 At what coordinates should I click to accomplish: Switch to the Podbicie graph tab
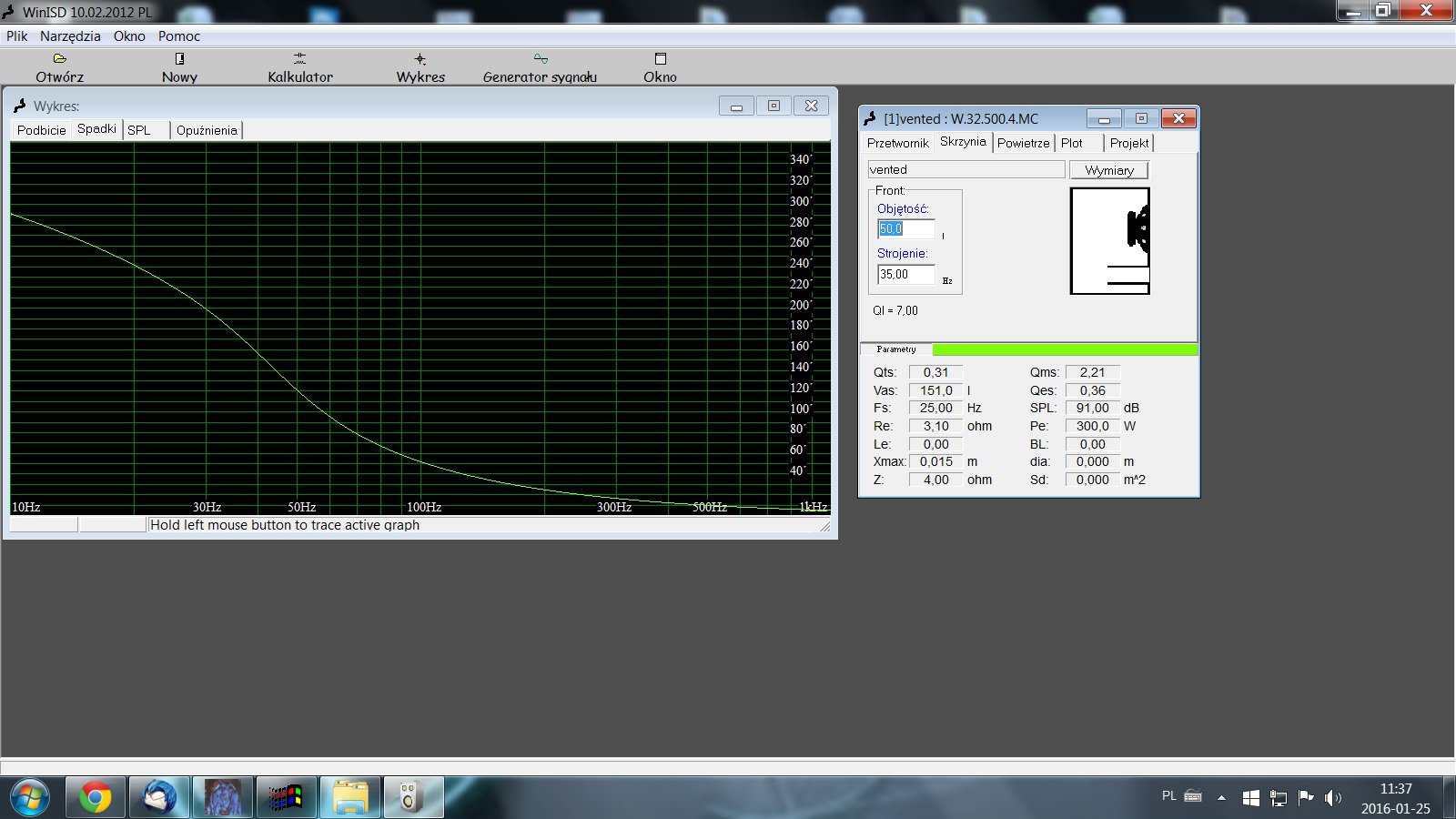coord(42,130)
